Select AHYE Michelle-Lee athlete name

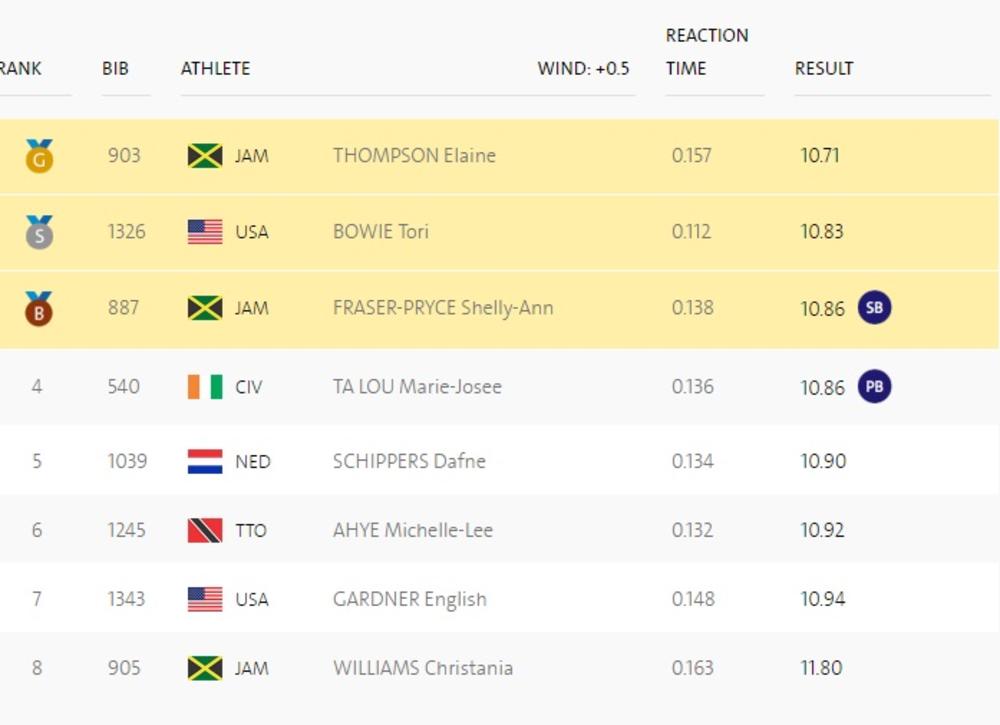[x=413, y=531]
